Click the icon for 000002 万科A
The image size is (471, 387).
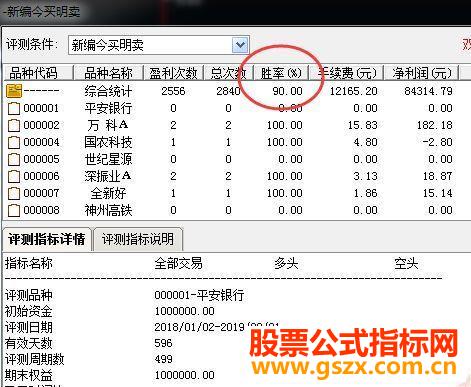[x=14, y=125]
